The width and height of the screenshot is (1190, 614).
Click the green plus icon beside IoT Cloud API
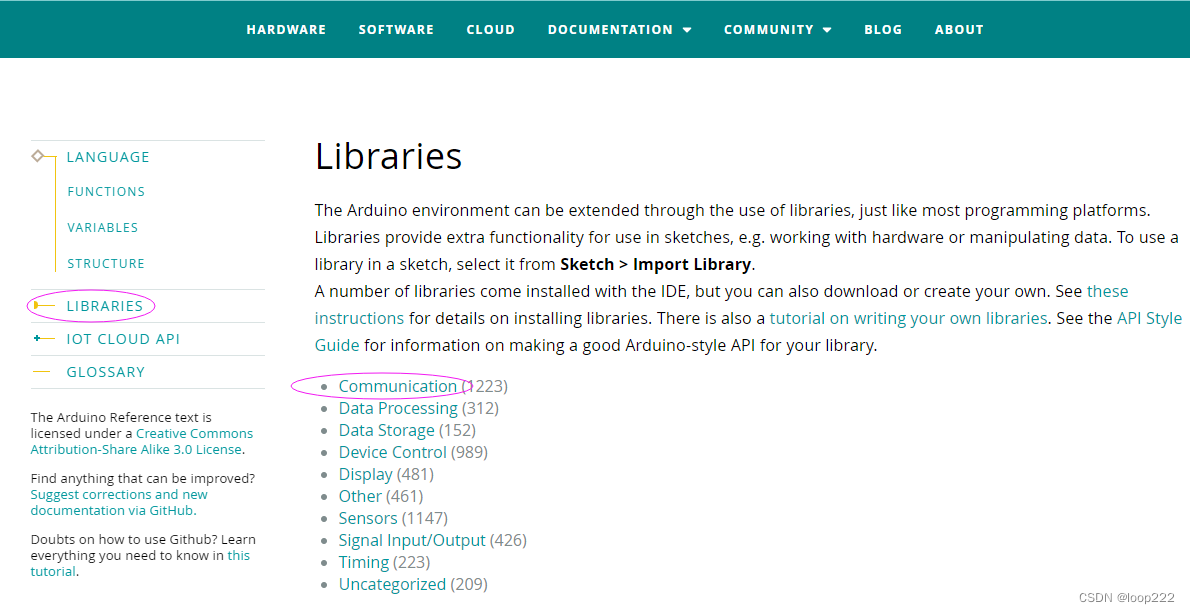coord(37,338)
